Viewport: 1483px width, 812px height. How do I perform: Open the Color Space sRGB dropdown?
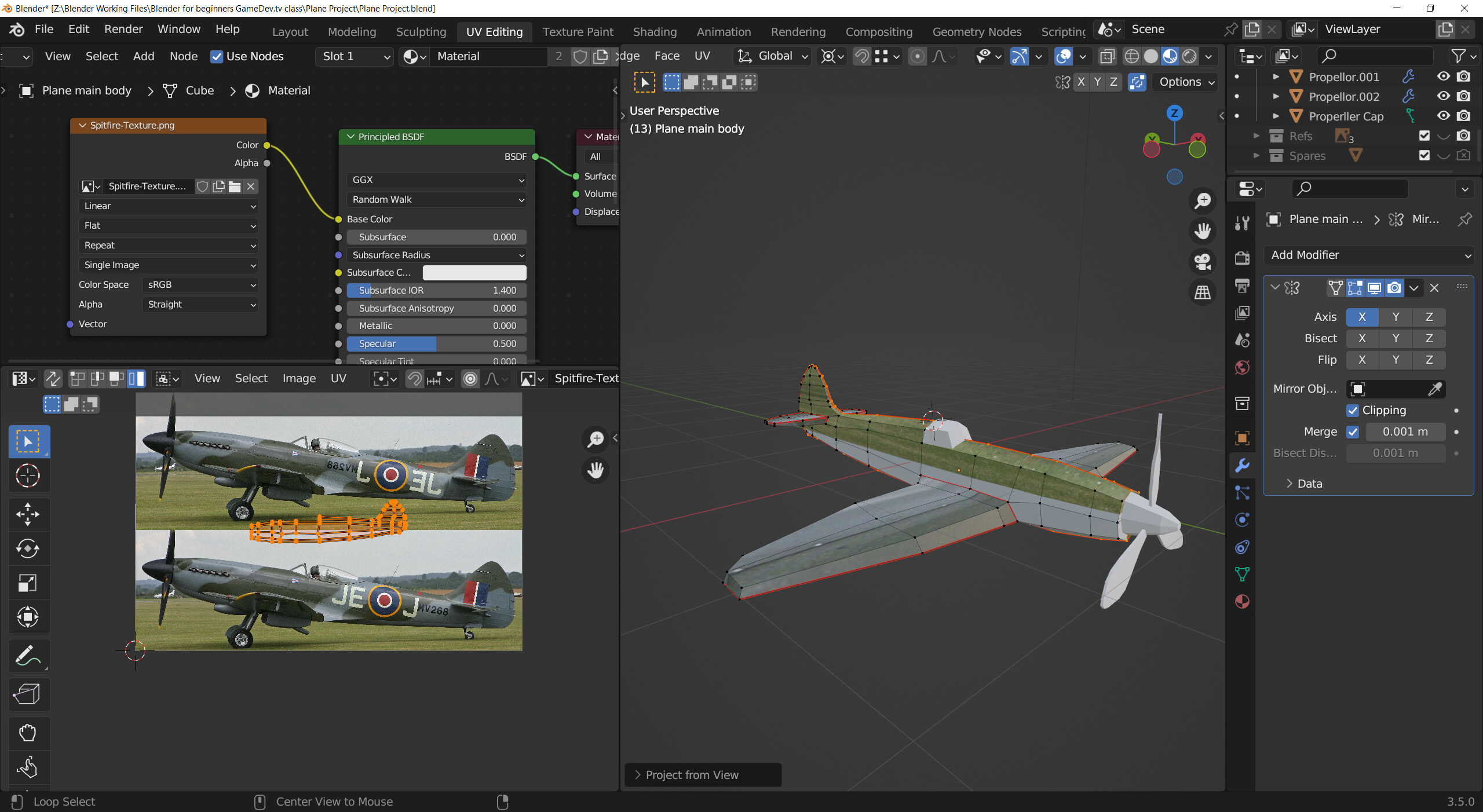tap(200, 284)
